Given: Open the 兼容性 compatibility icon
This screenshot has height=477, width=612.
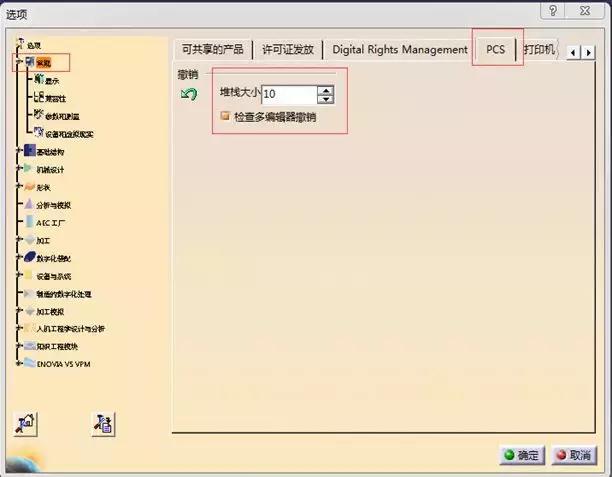Looking at the screenshot, I should (x=39, y=97).
